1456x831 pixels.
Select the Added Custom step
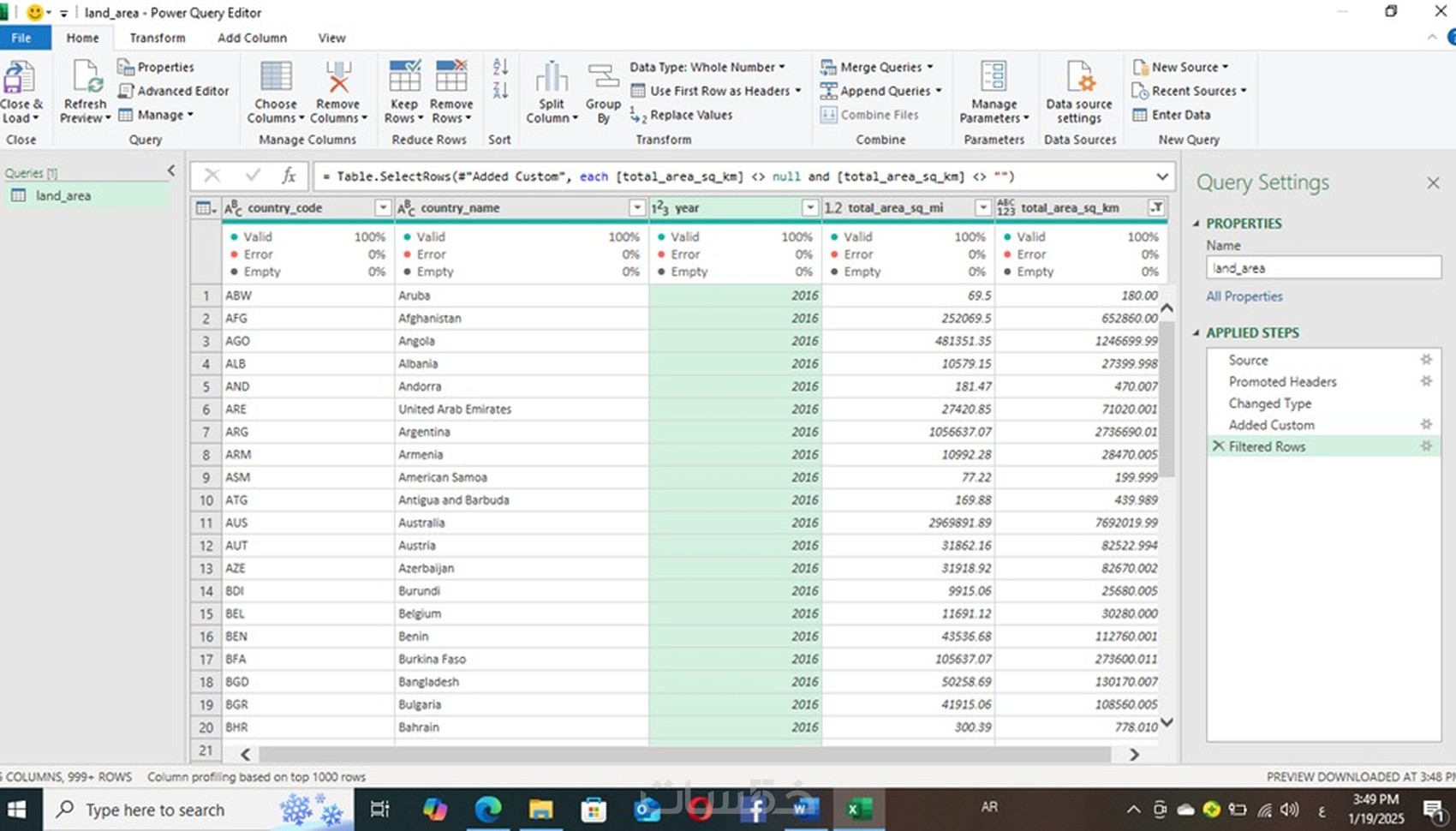point(1271,424)
